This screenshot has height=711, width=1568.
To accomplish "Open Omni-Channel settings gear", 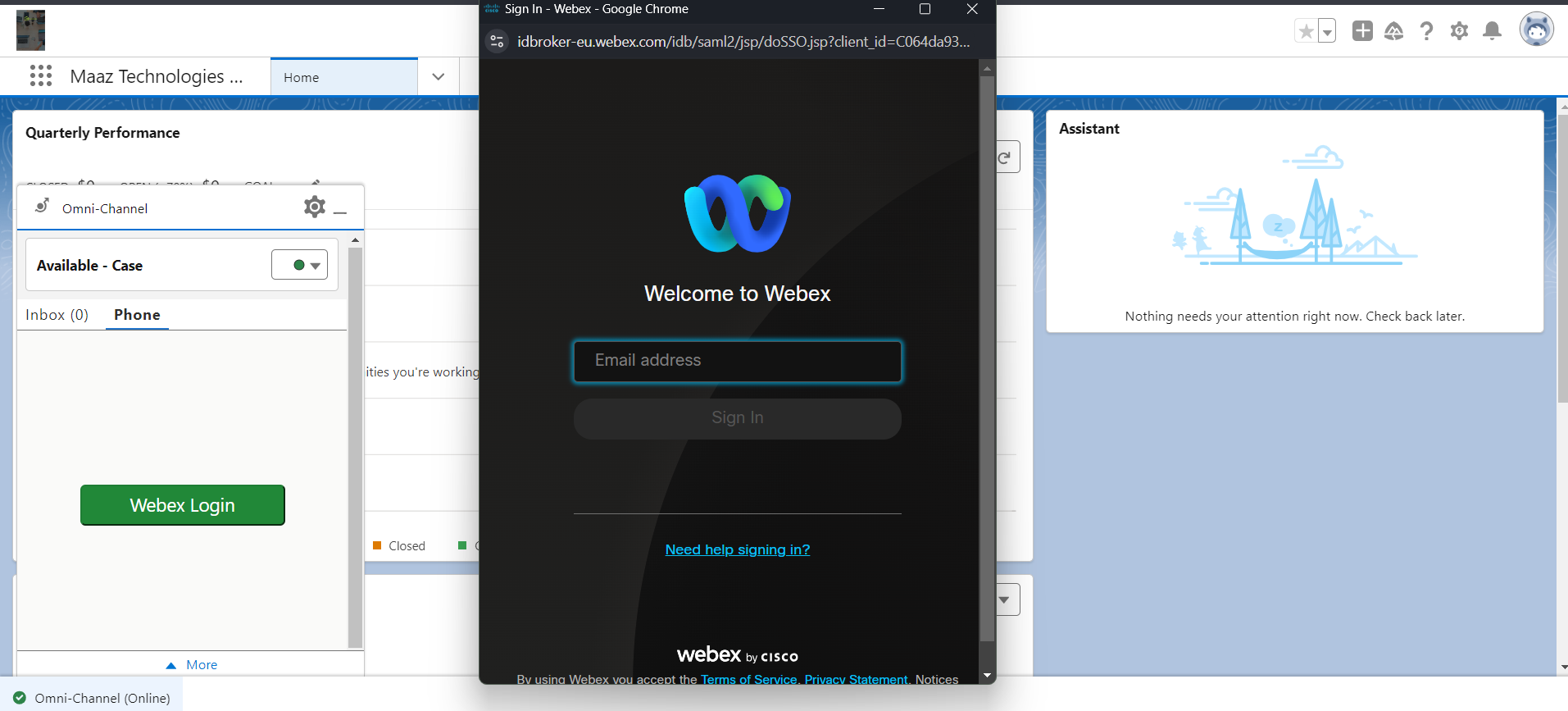I will 315,207.
